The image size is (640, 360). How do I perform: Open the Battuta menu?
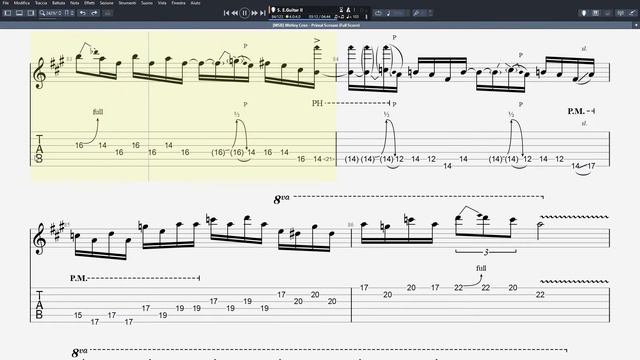pyautogui.click(x=59, y=3)
